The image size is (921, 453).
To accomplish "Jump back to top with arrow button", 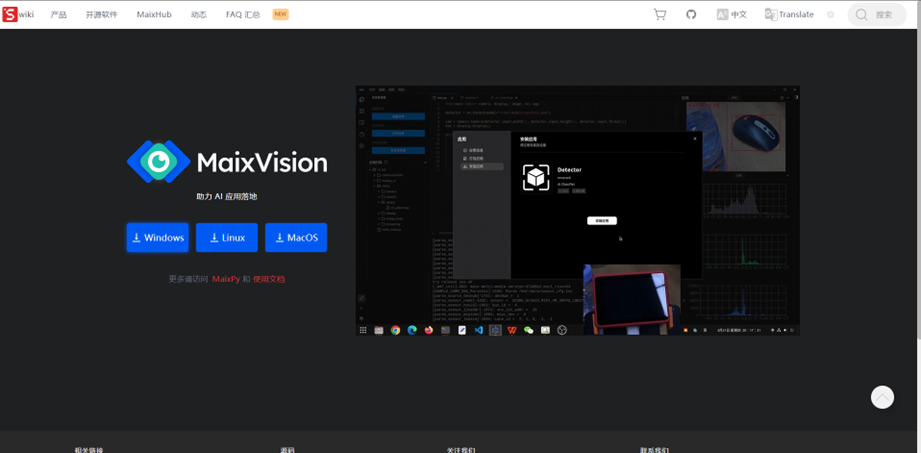I will click(x=882, y=397).
